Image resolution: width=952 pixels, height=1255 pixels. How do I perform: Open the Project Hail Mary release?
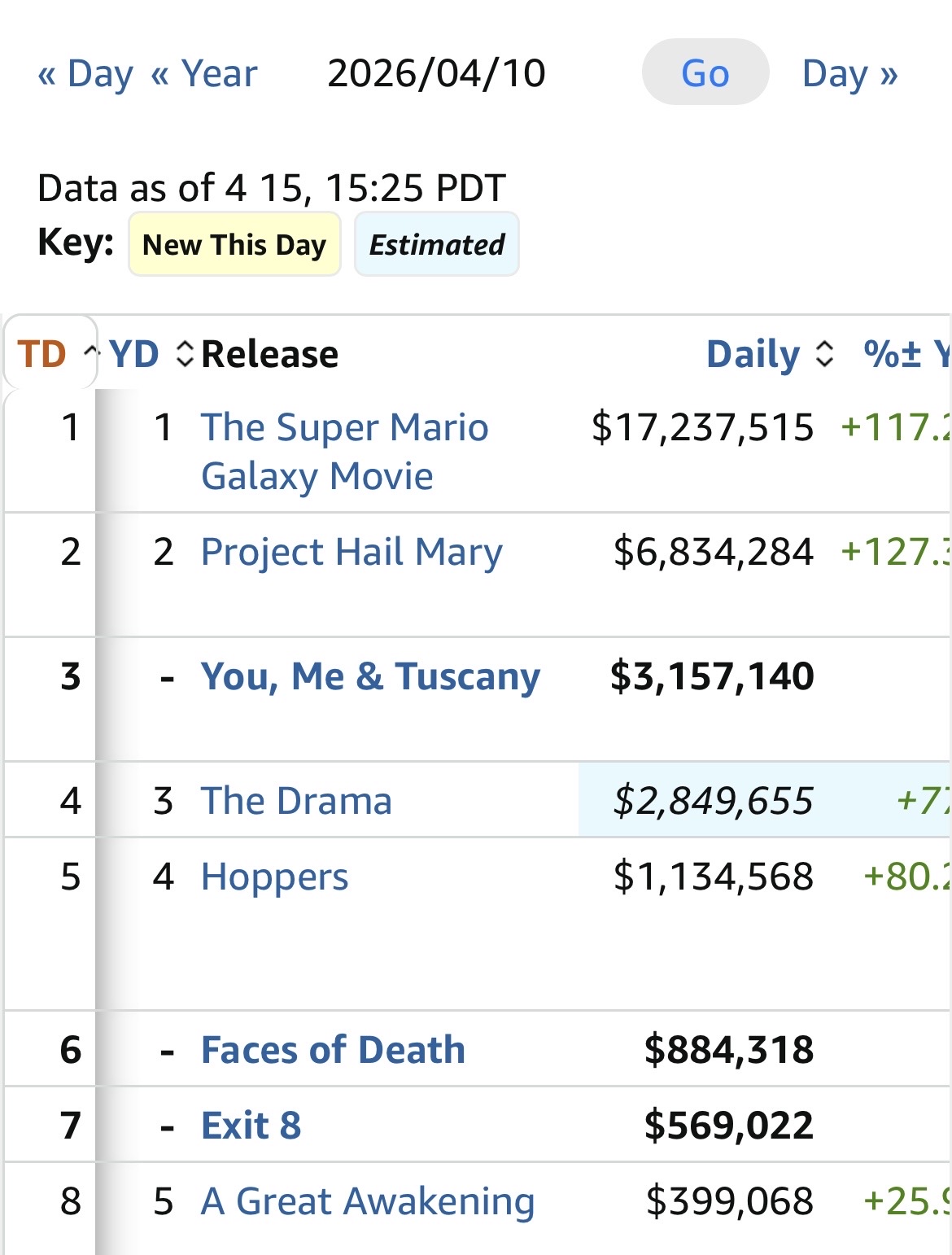[x=352, y=552]
